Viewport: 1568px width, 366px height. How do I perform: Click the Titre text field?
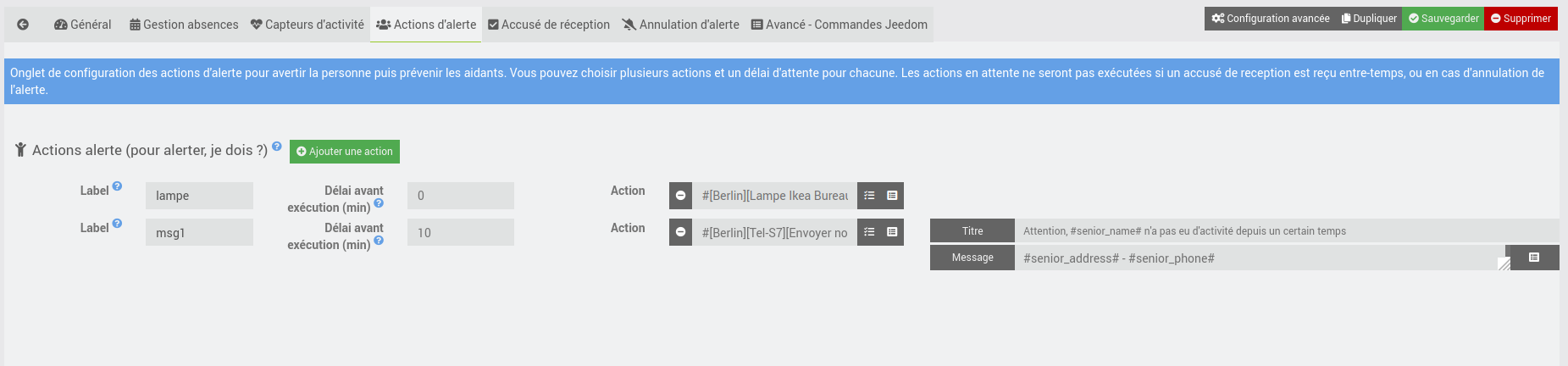(1287, 230)
